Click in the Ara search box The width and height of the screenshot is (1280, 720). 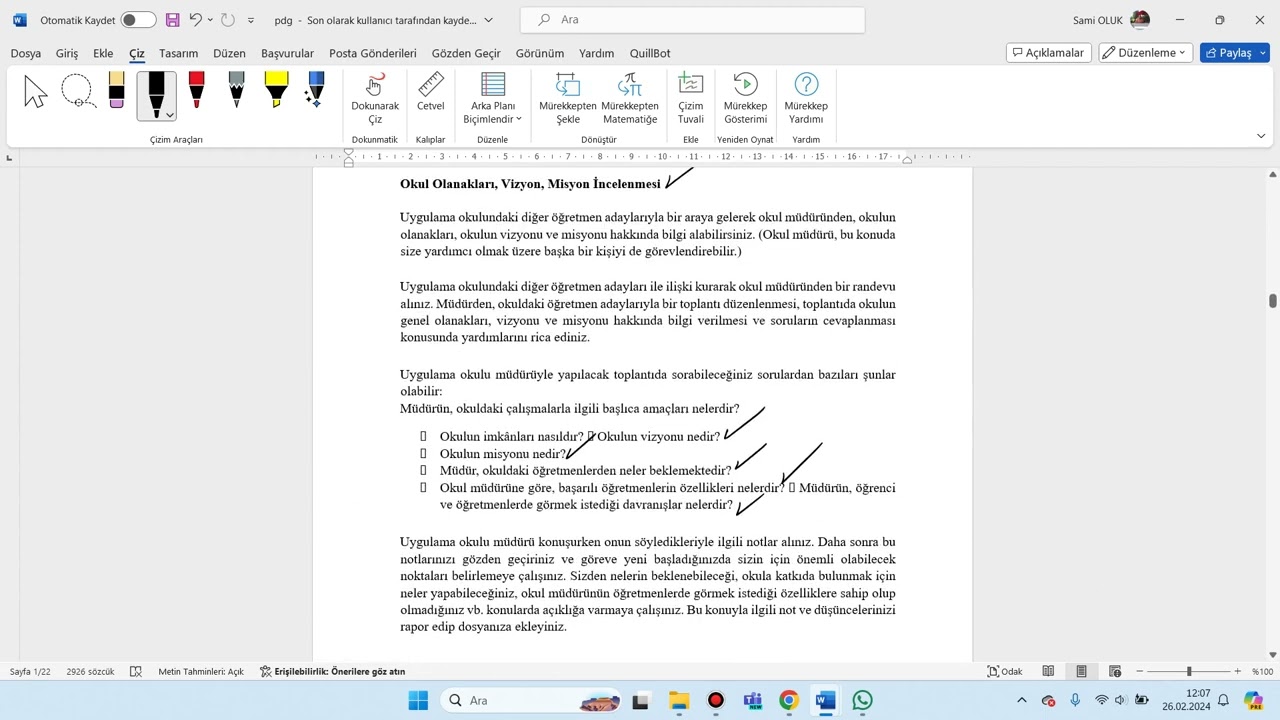[x=692, y=20]
